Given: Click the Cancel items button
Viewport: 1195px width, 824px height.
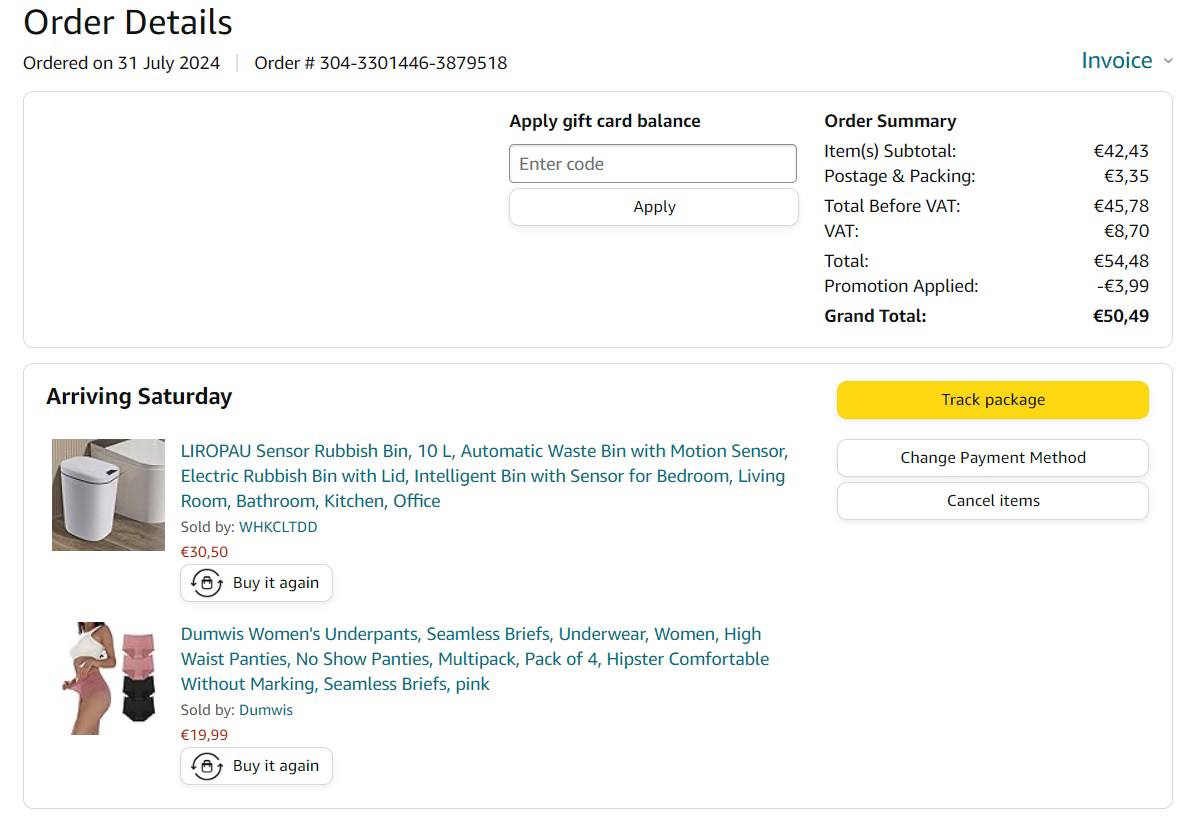Looking at the screenshot, I should [x=992, y=501].
